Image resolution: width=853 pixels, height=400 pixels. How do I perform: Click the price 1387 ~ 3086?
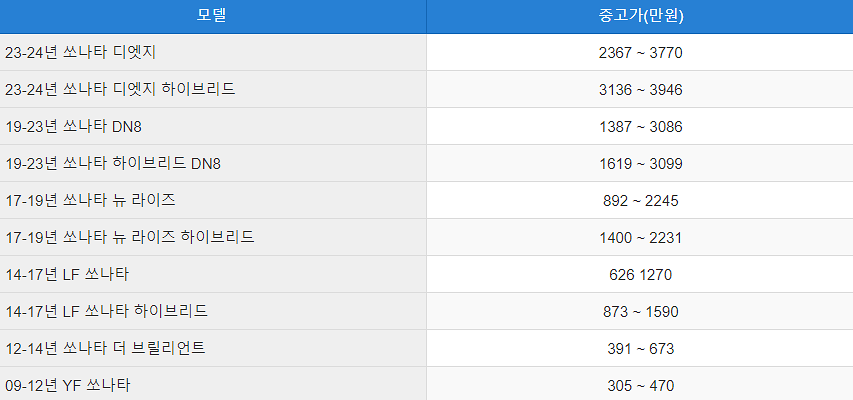click(x=640, y=127)
